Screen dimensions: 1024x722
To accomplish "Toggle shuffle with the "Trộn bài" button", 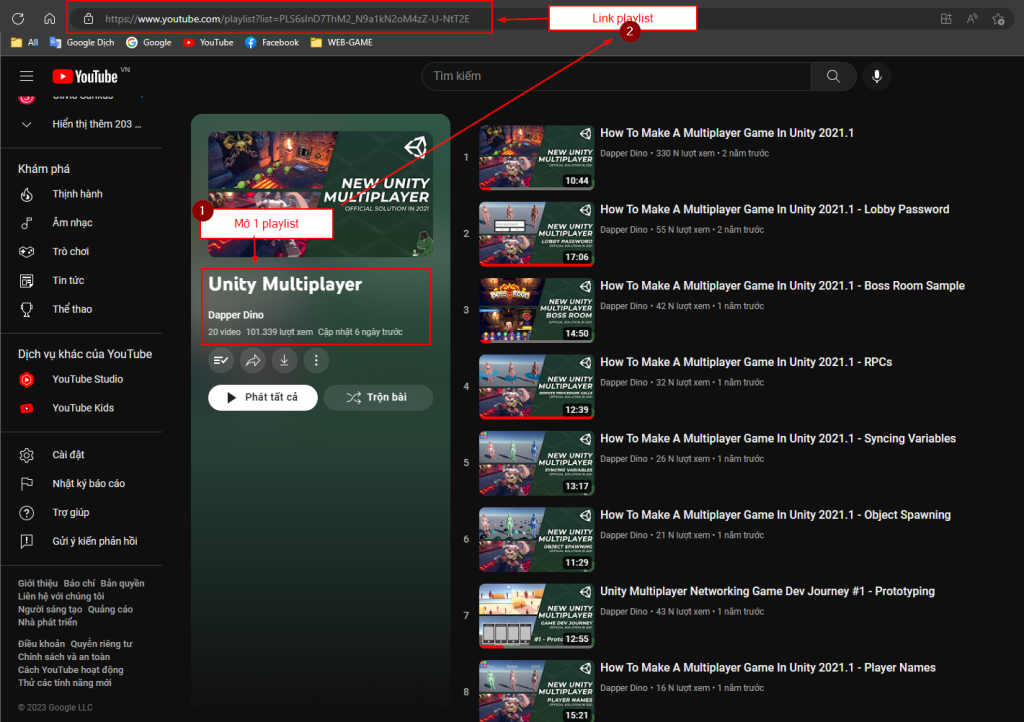I will coord(376,397).
